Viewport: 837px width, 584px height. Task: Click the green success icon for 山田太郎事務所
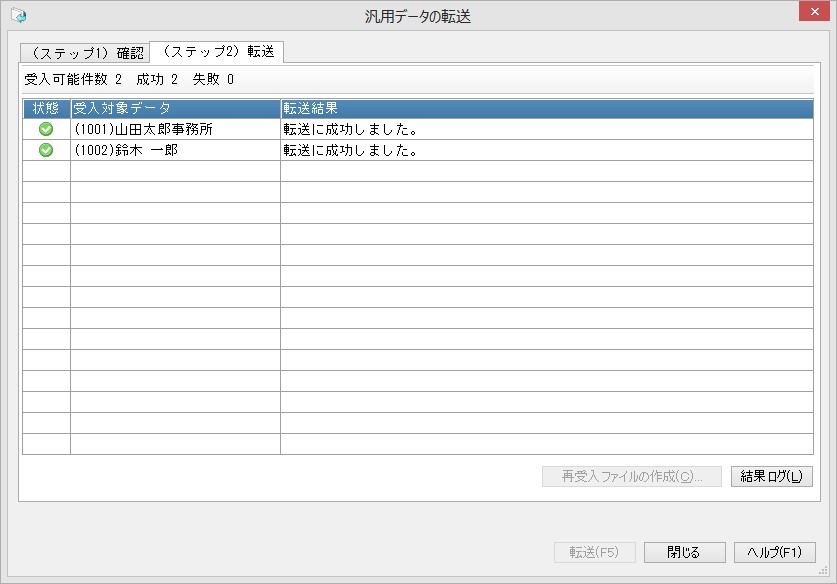[46, 129]
